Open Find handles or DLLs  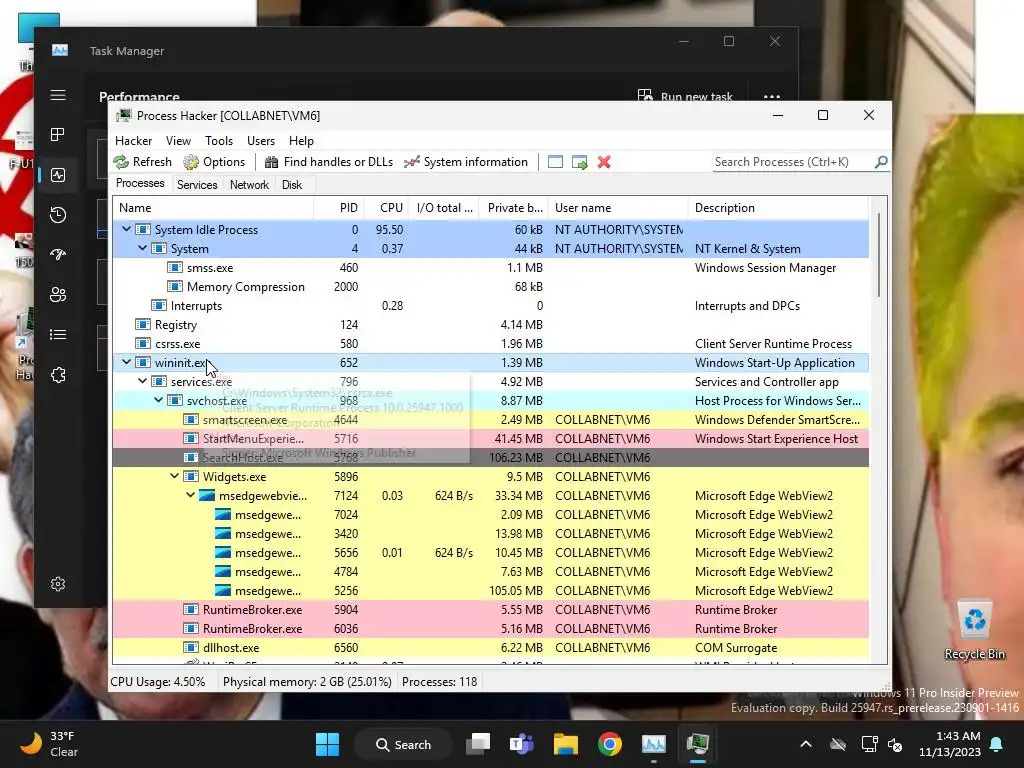(328, 162)
